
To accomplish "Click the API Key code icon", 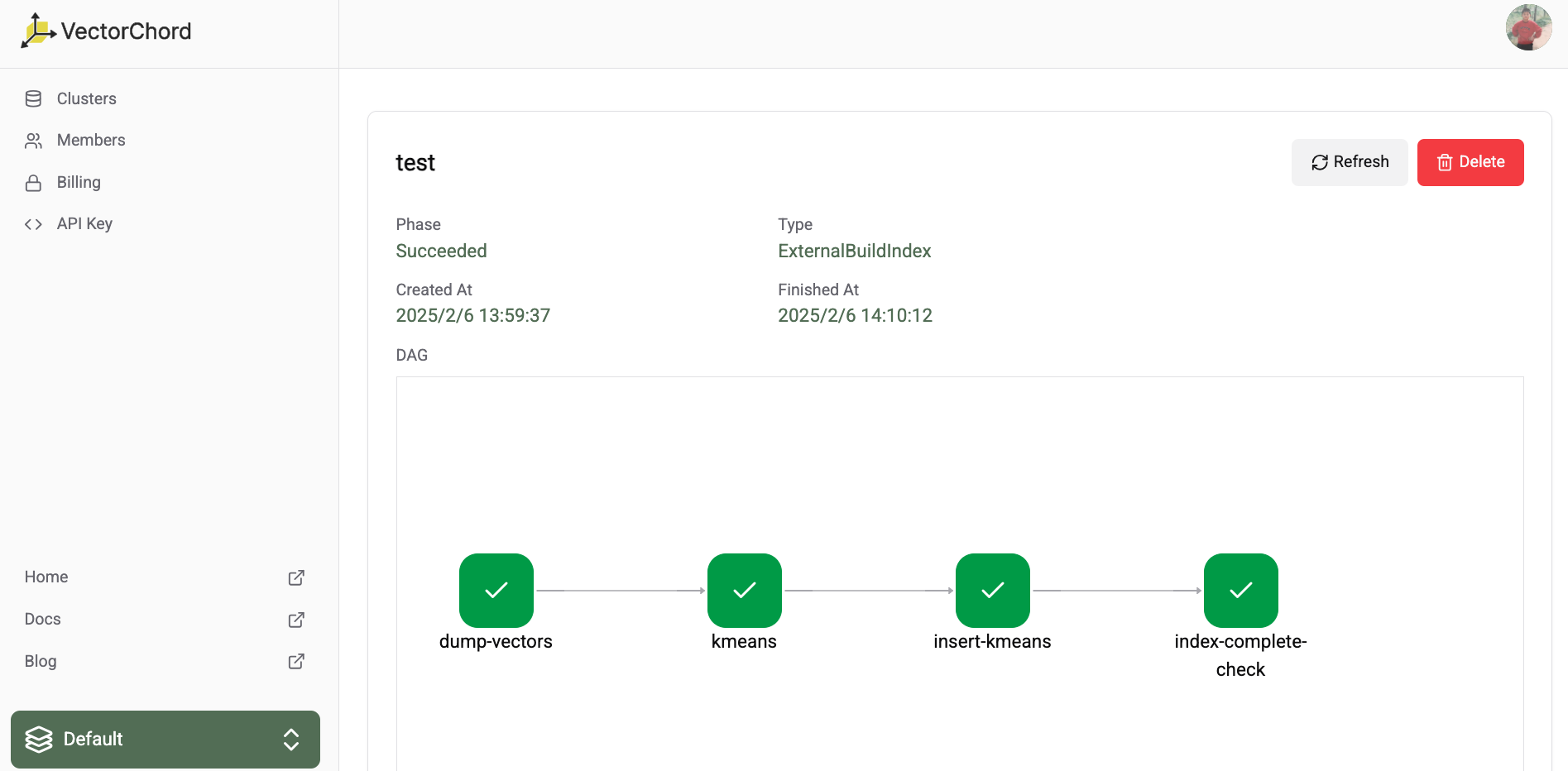I will pos(33,224).
